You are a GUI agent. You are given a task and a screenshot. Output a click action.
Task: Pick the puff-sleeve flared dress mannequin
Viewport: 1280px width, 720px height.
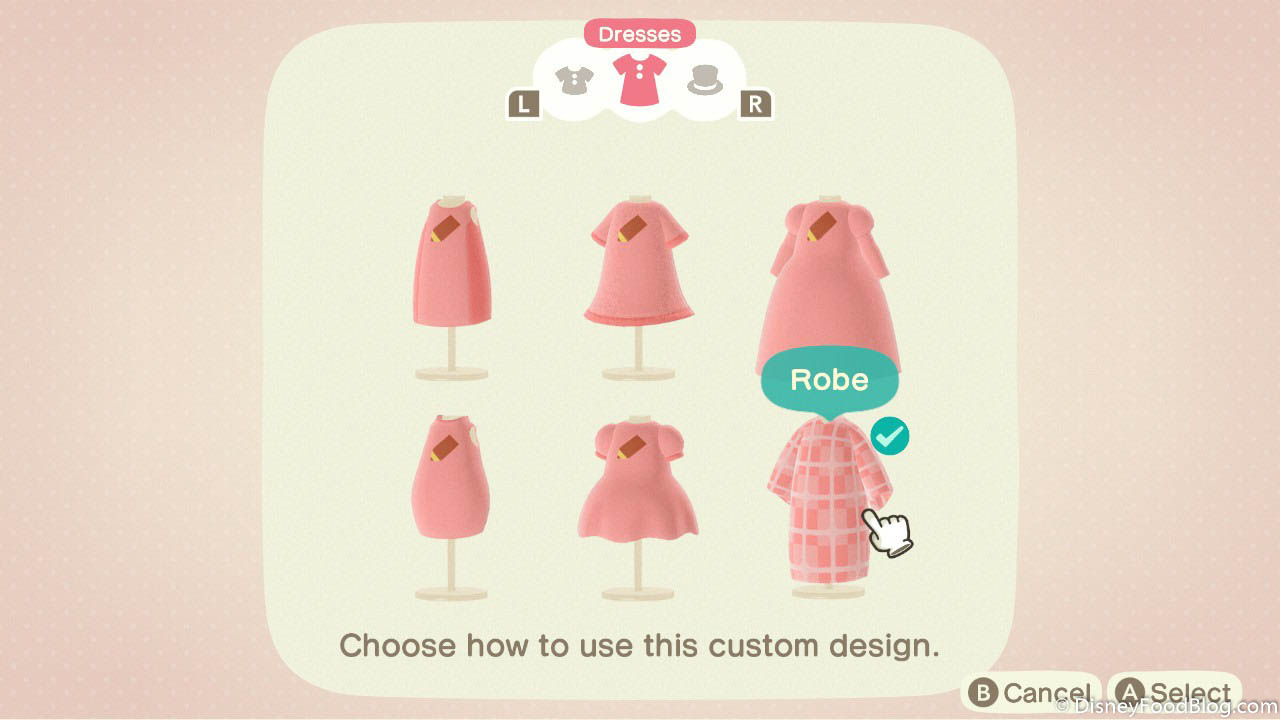tap(639, 507)
